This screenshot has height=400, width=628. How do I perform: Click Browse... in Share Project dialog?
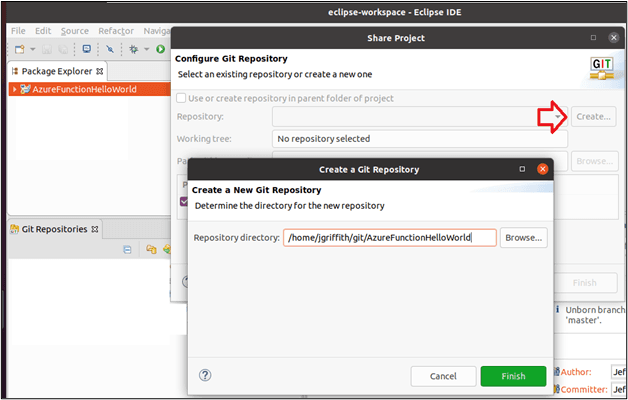[x=595, y=161]
